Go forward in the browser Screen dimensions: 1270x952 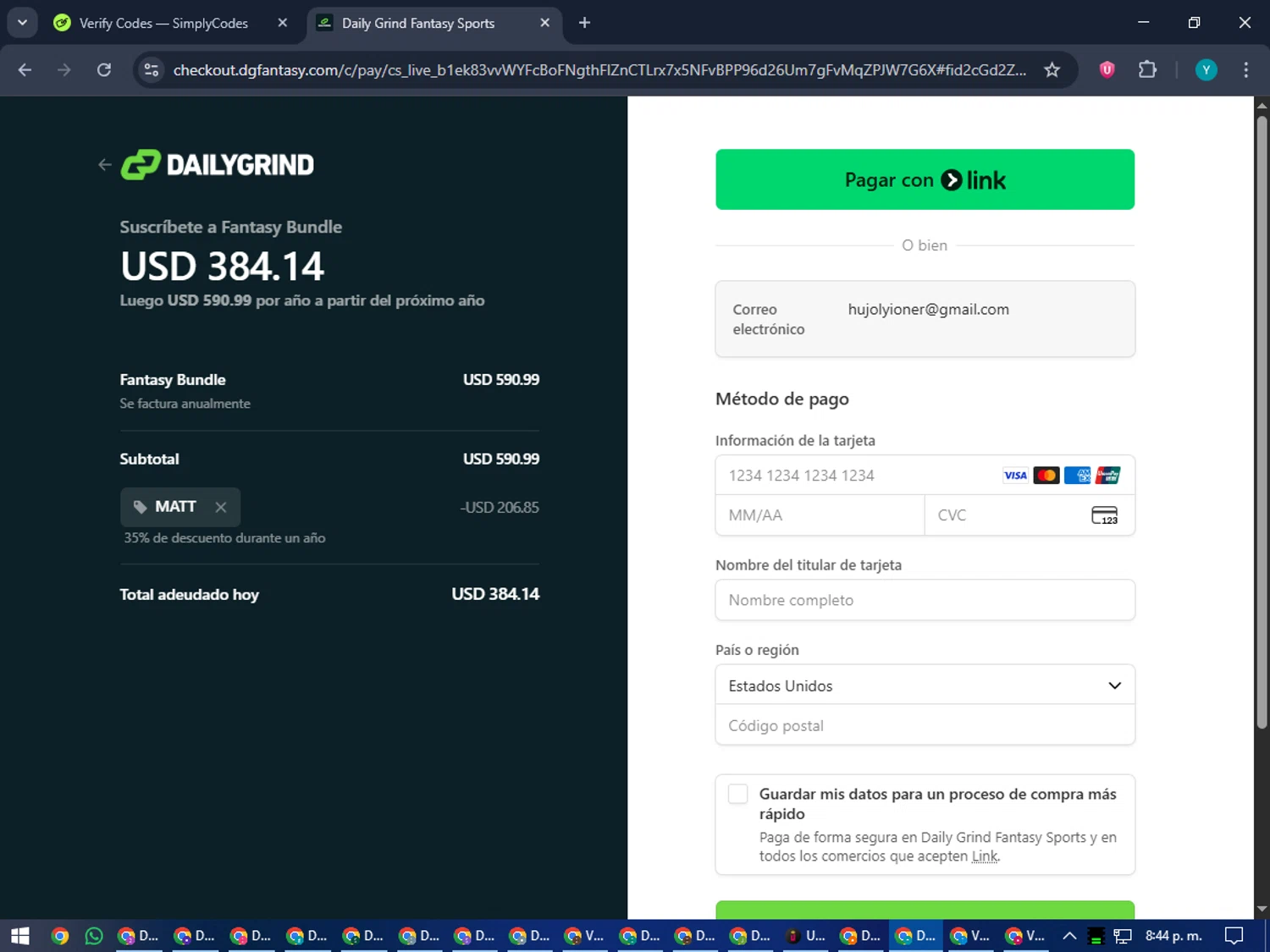pos(64,70)
